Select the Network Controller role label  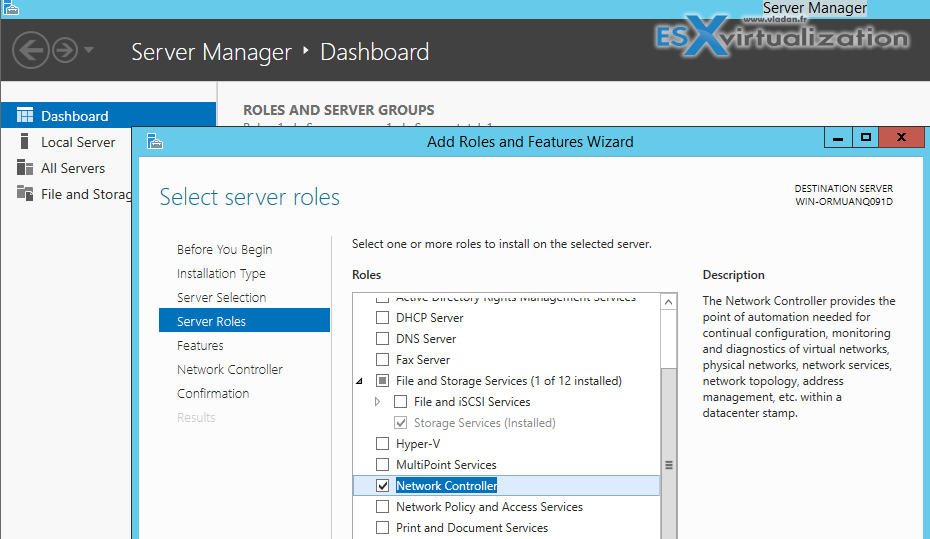tap(447, 486)
